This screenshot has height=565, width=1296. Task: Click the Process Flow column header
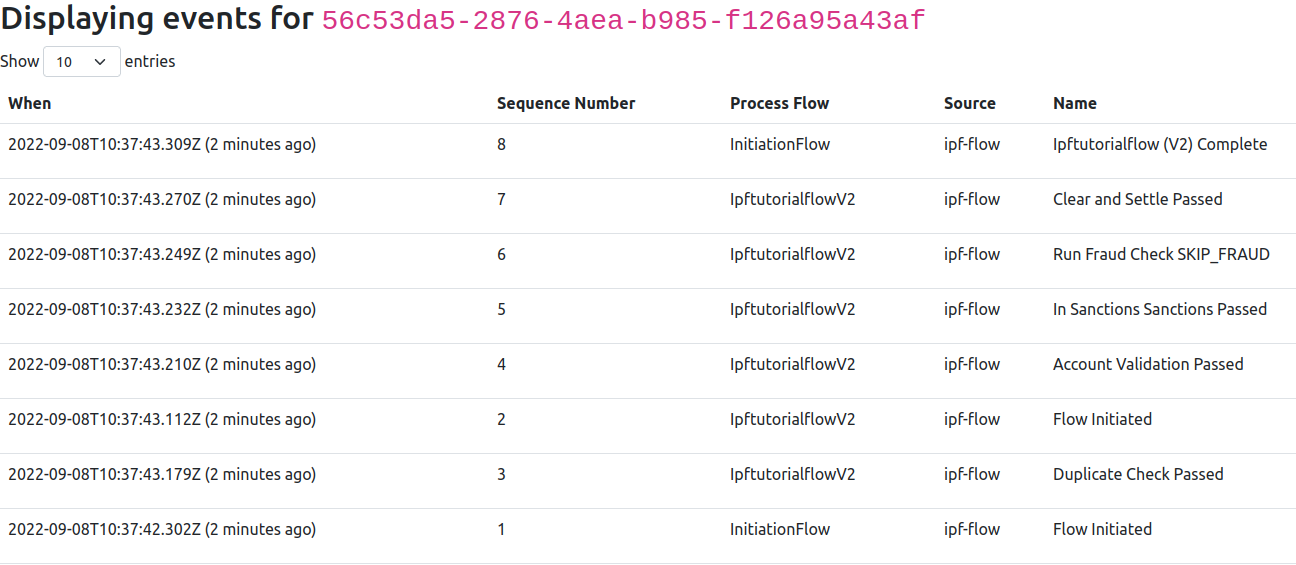[x=779, y=103]
